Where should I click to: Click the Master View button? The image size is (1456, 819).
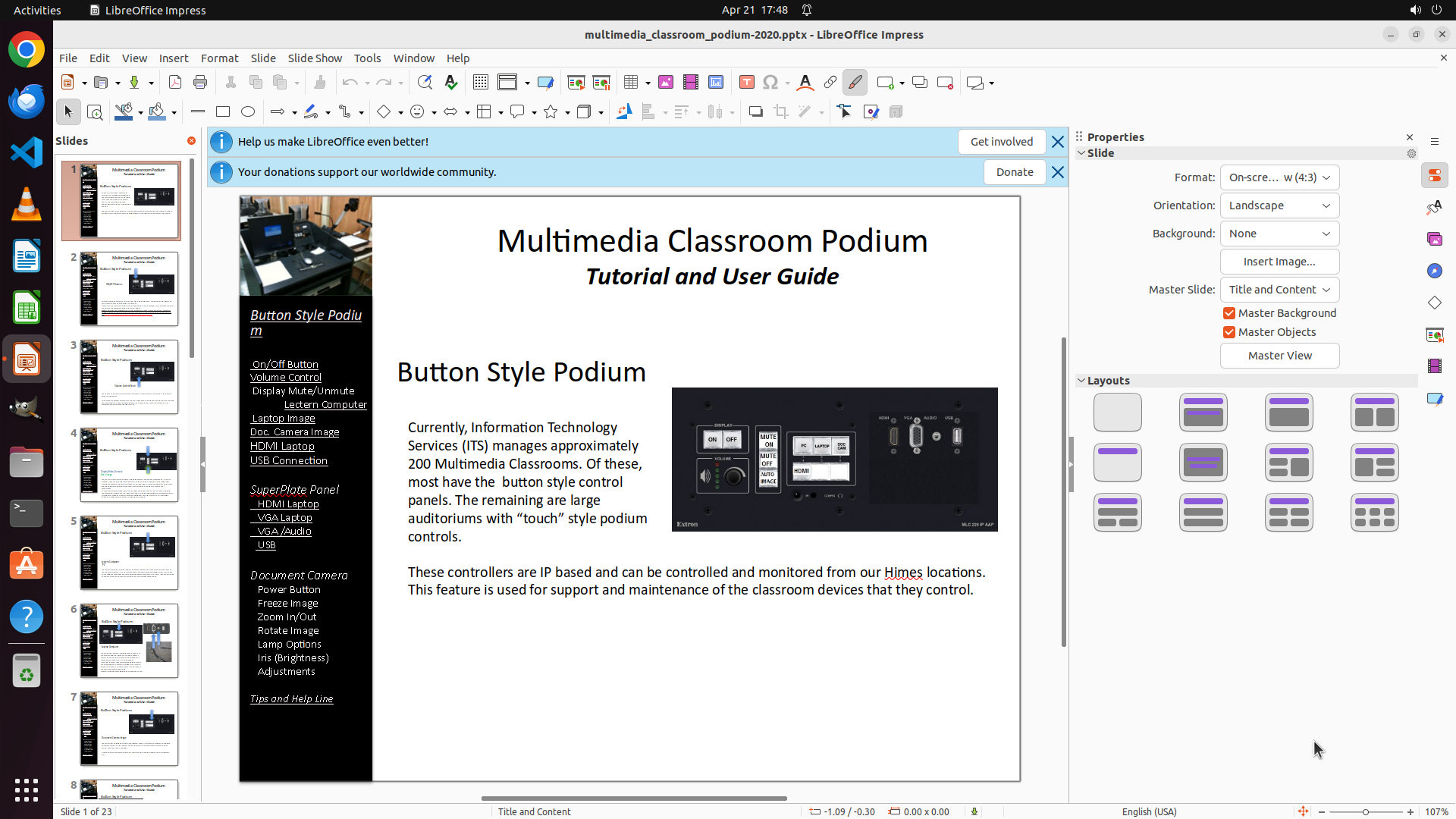(1279, 356)
